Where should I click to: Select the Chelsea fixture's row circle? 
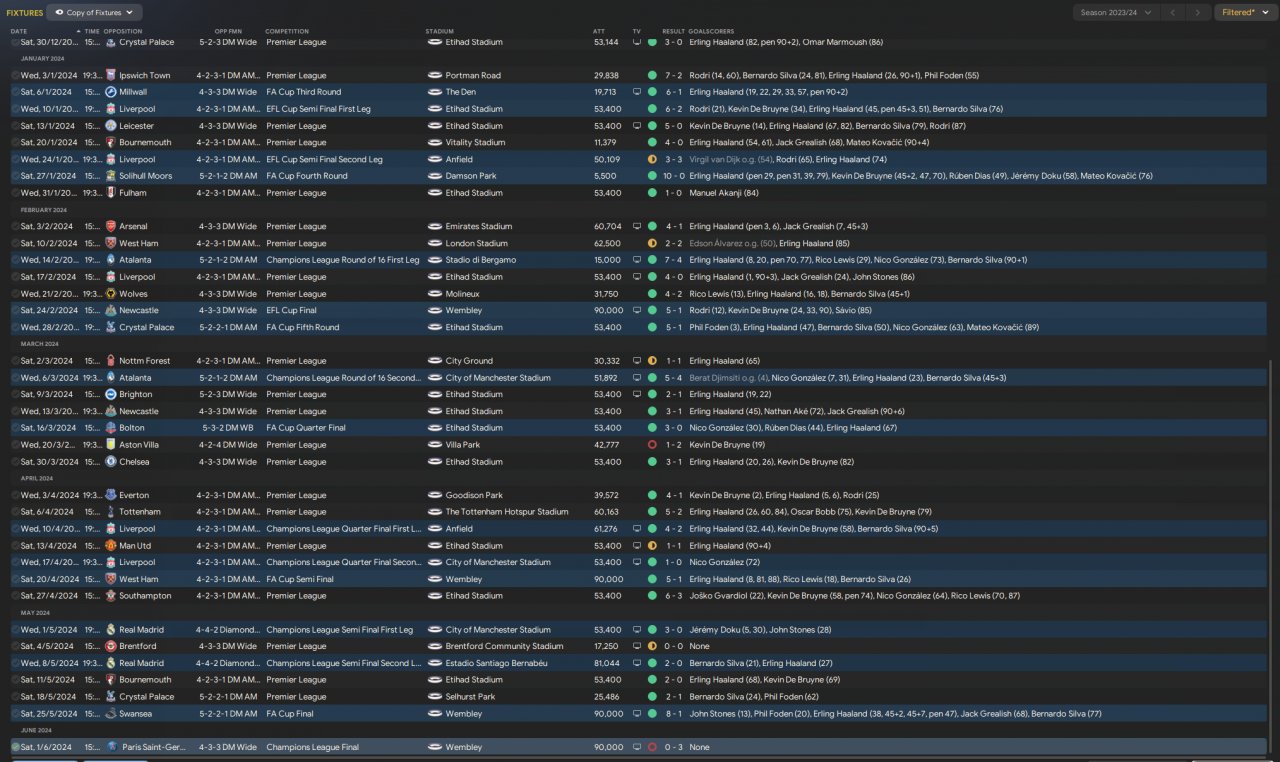(15, 462)
